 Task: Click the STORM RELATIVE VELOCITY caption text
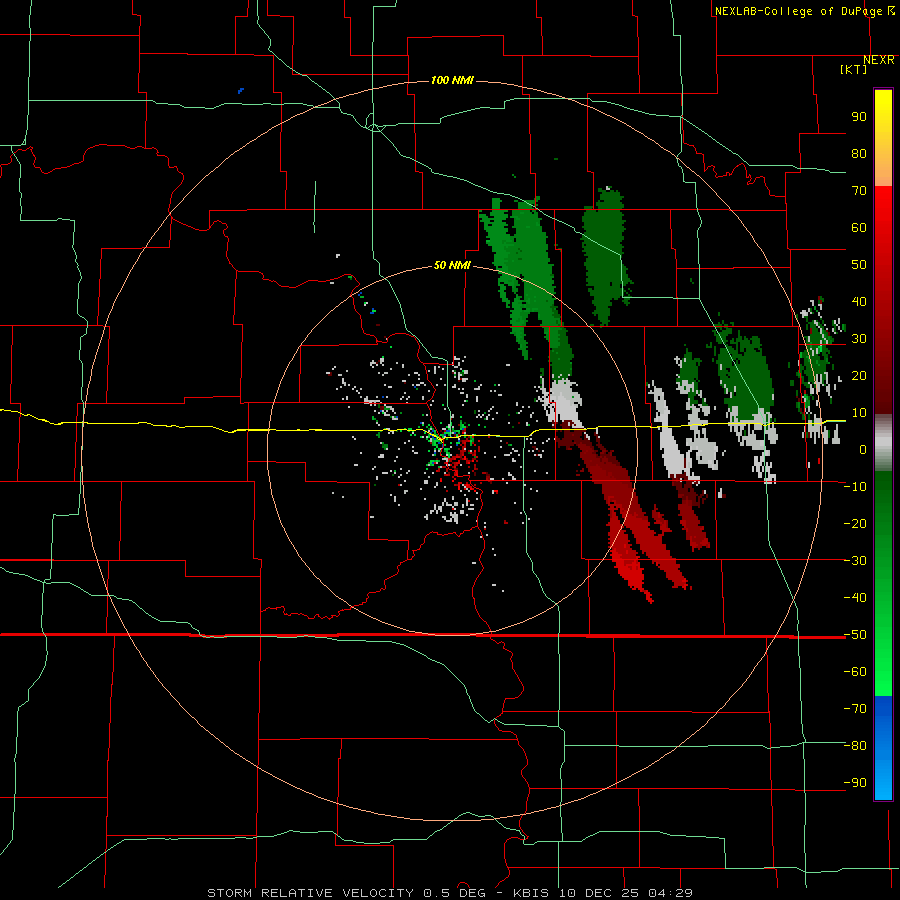[310, 893]
